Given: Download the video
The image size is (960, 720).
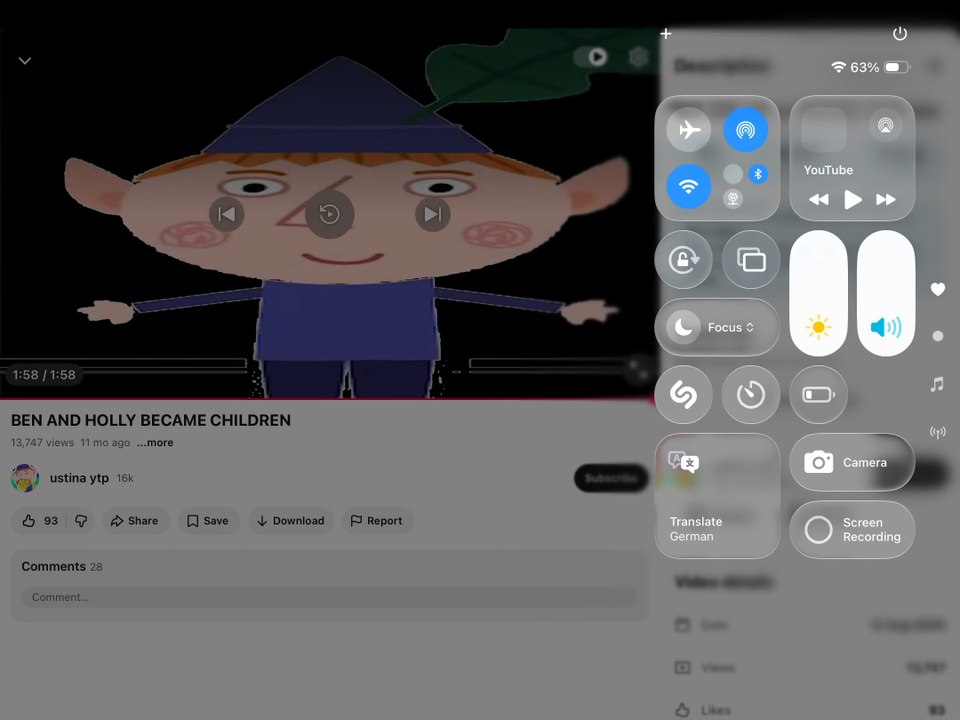Looking at the screenshot, I should pos(291,521).
